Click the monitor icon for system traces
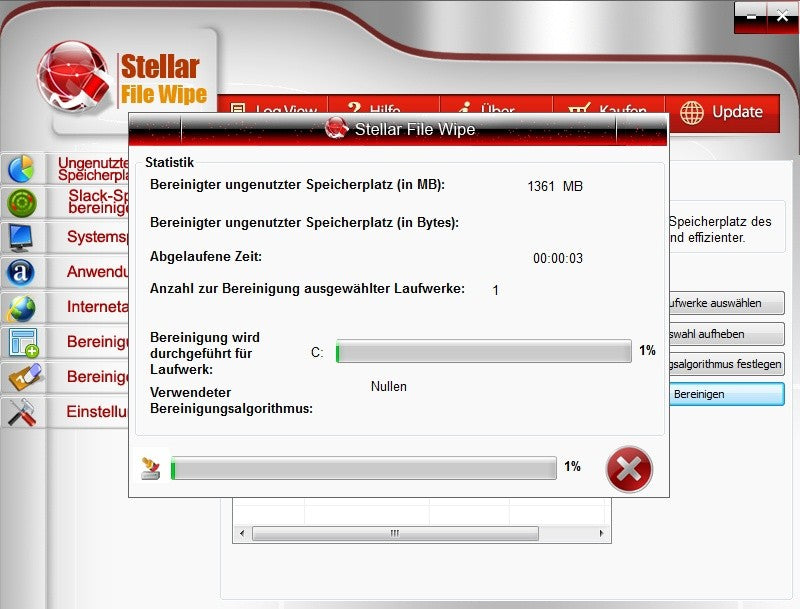Viewport: 800px width, 609px height. 21,238
